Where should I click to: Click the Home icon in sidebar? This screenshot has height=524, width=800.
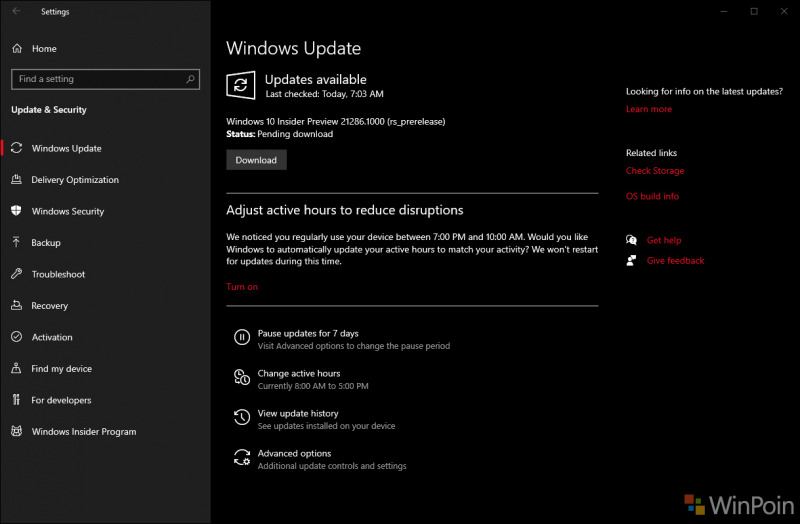tap(17, 48)
